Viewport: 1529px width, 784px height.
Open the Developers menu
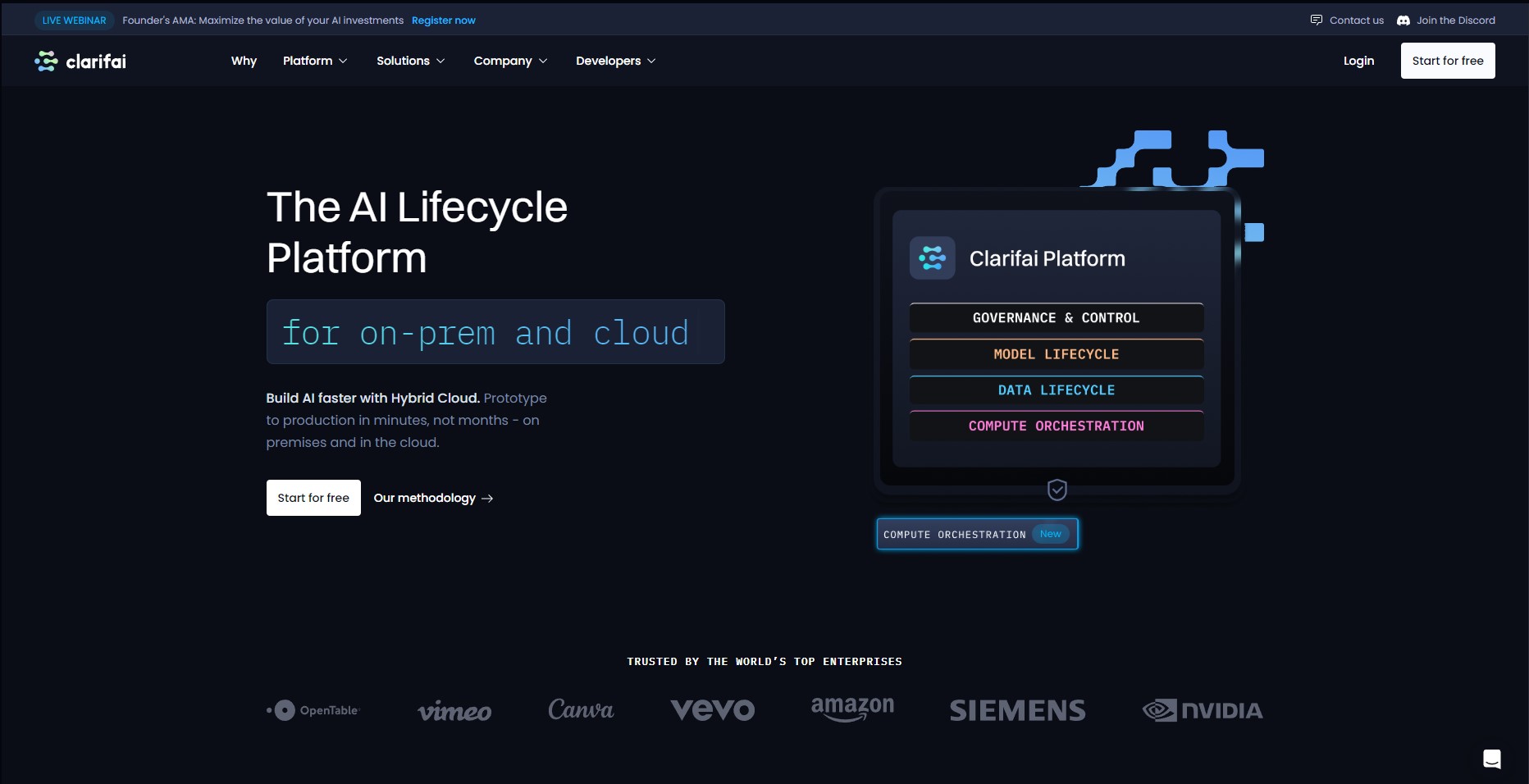coord(616,61)
